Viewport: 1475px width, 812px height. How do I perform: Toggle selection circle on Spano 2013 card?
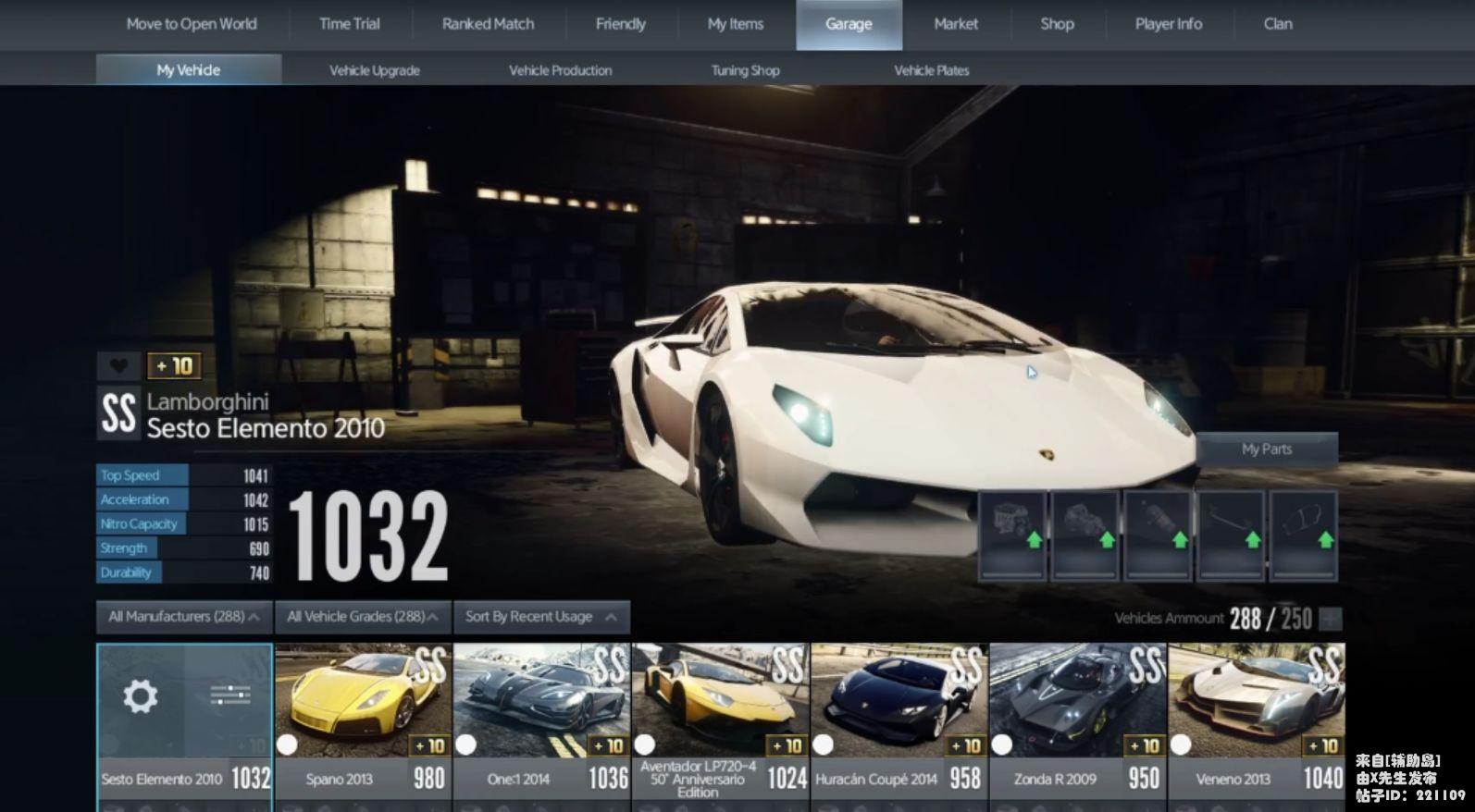[288, 744]
